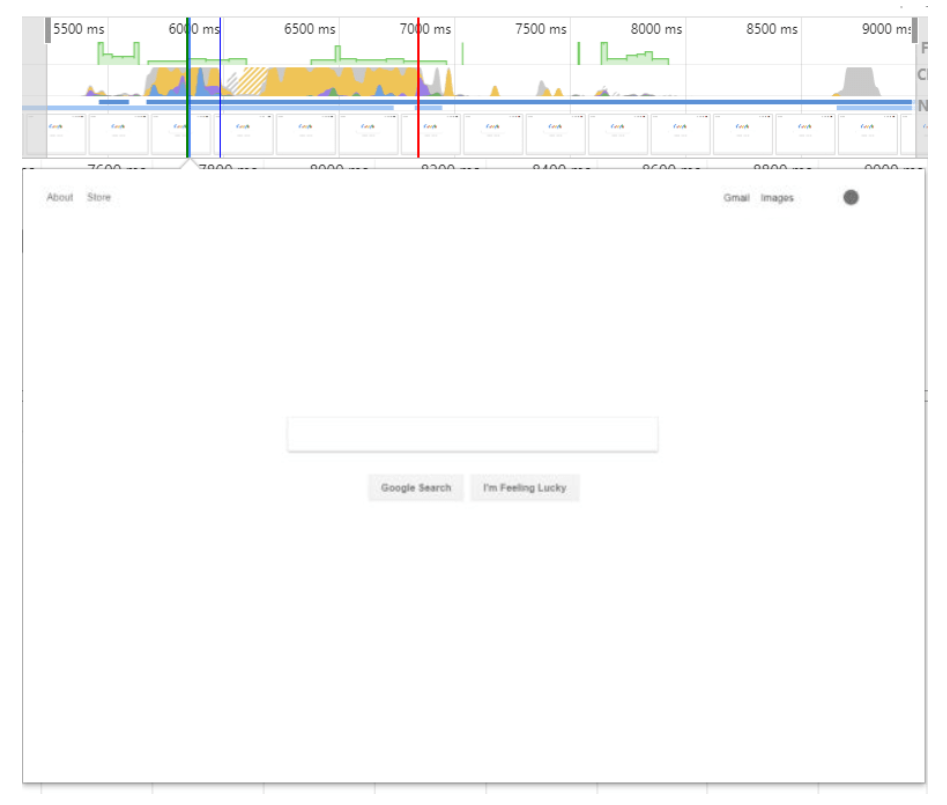Open the Images link
947x805 pixels.
pos(777,198)
